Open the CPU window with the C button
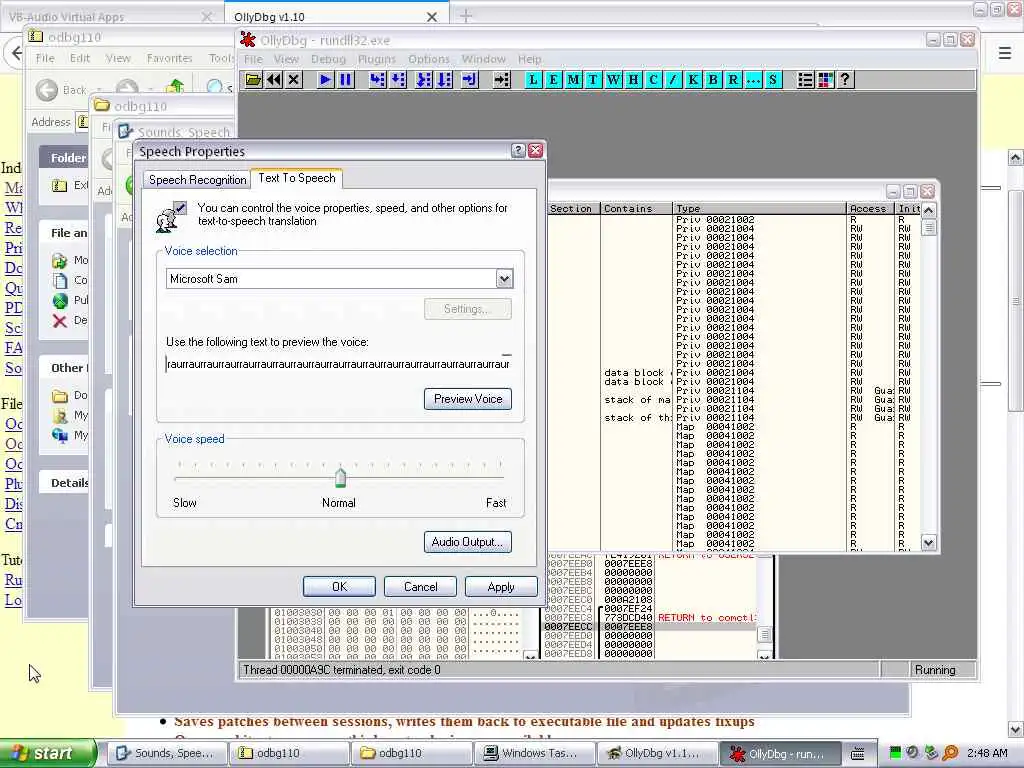Image resolution: width=1024 pixels, height=768 pixels. (x=653, y=80)
